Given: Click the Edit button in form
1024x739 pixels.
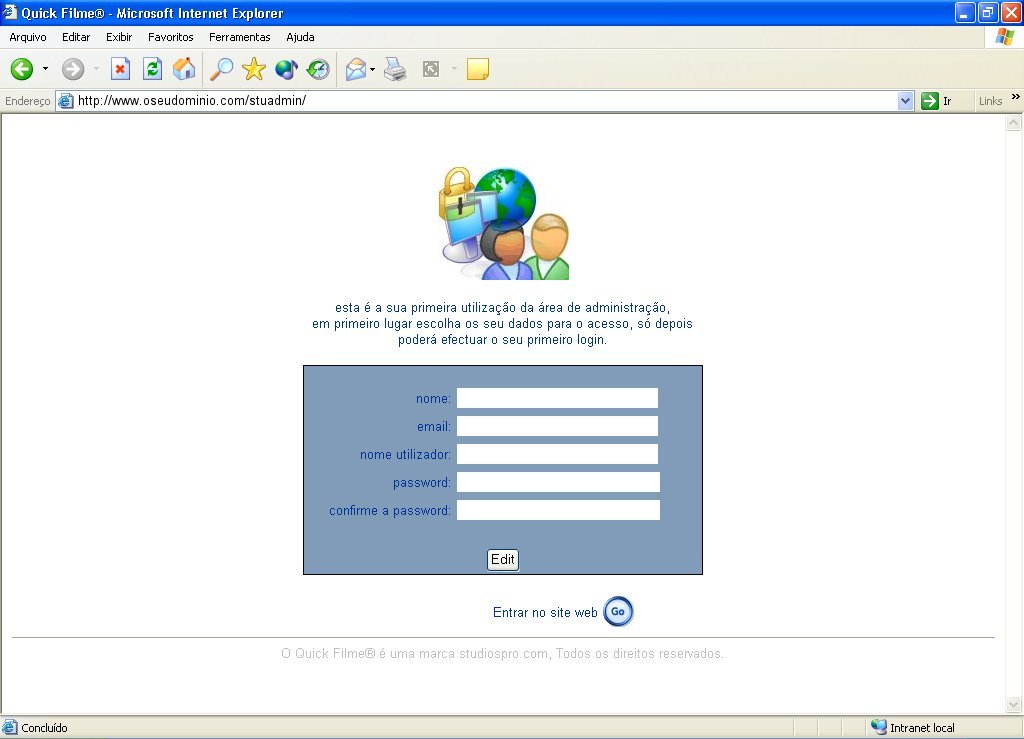Looking at the screenshot, I should click(x=503, y=560).
